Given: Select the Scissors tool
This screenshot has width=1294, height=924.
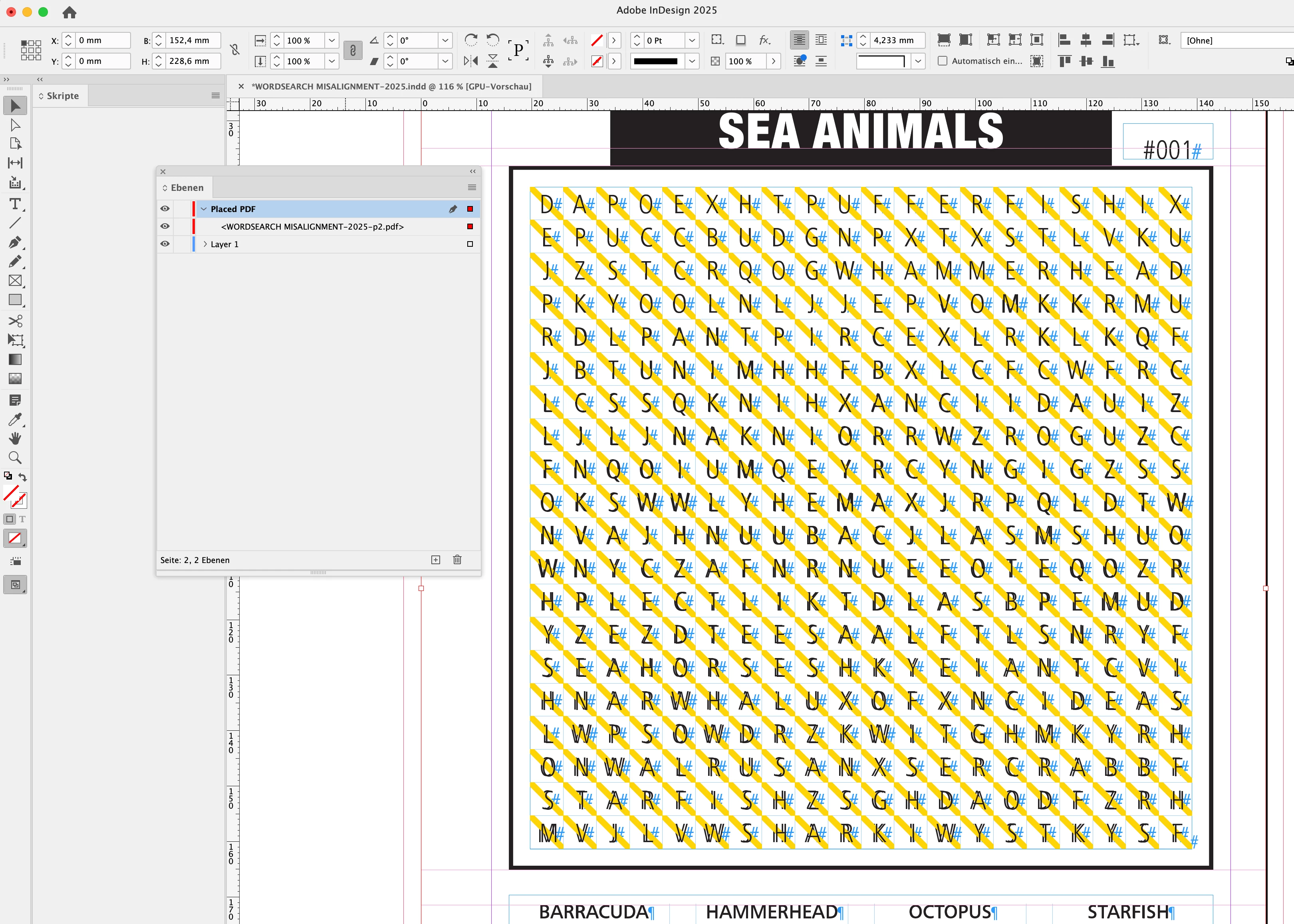Looking at the screenshot, I should [x=15, y=321].
